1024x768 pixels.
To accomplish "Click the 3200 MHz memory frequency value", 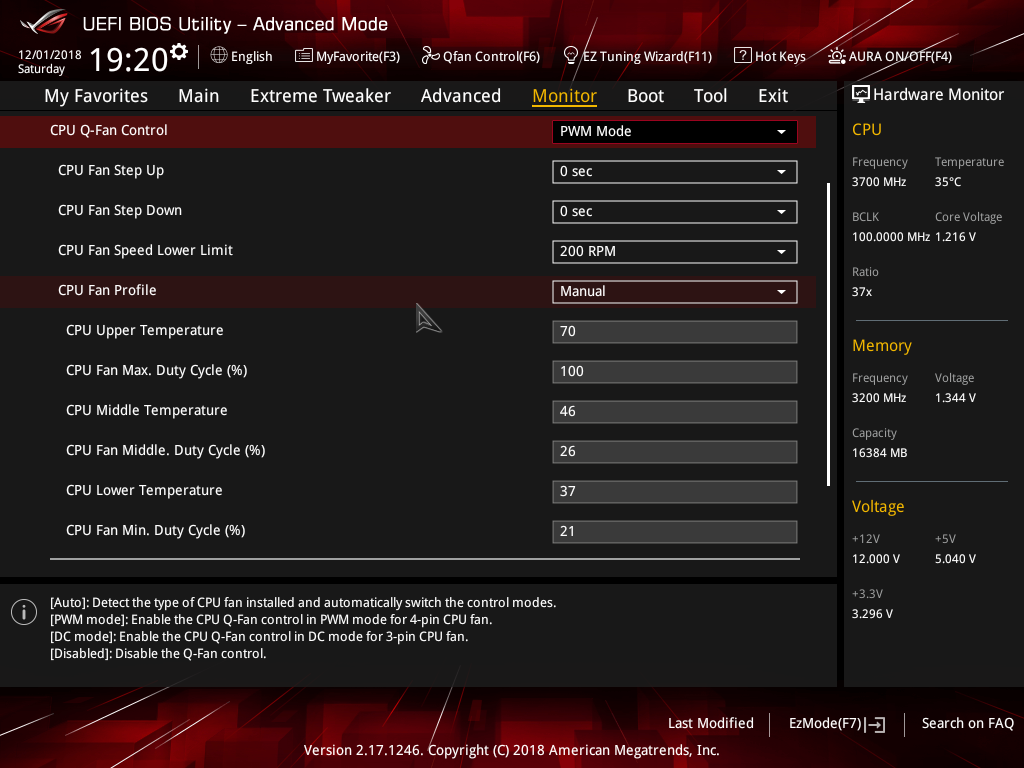I will [878, 398].
